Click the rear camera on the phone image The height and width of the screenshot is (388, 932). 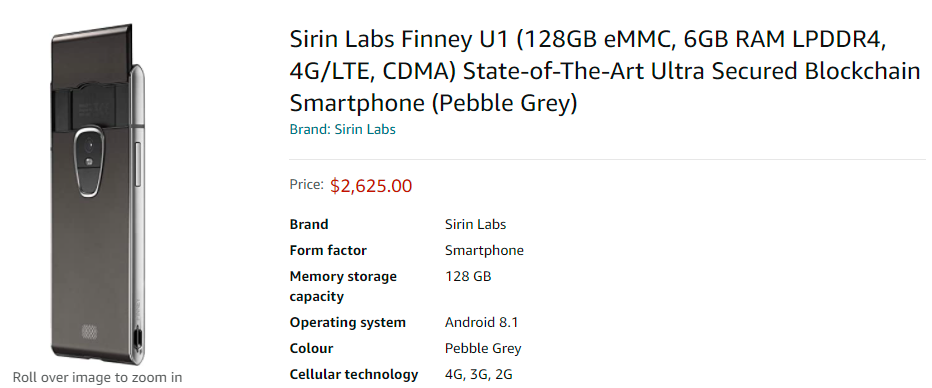(x=89, y=144)
